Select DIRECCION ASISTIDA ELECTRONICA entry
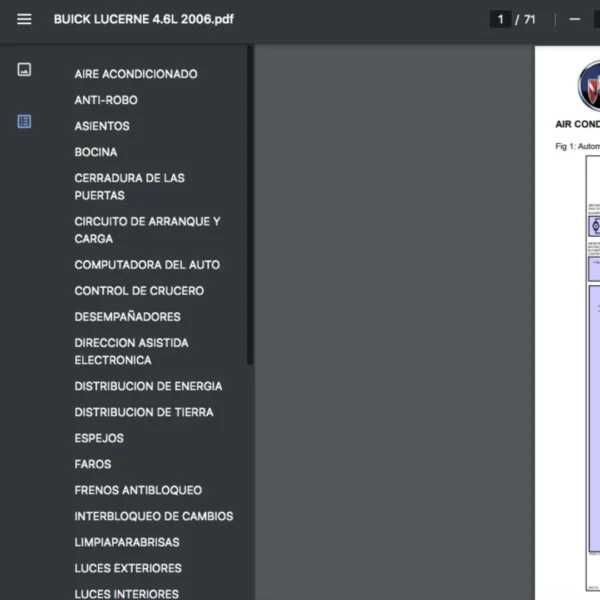This screenshot has height=600, width=600. coord(131,351)
